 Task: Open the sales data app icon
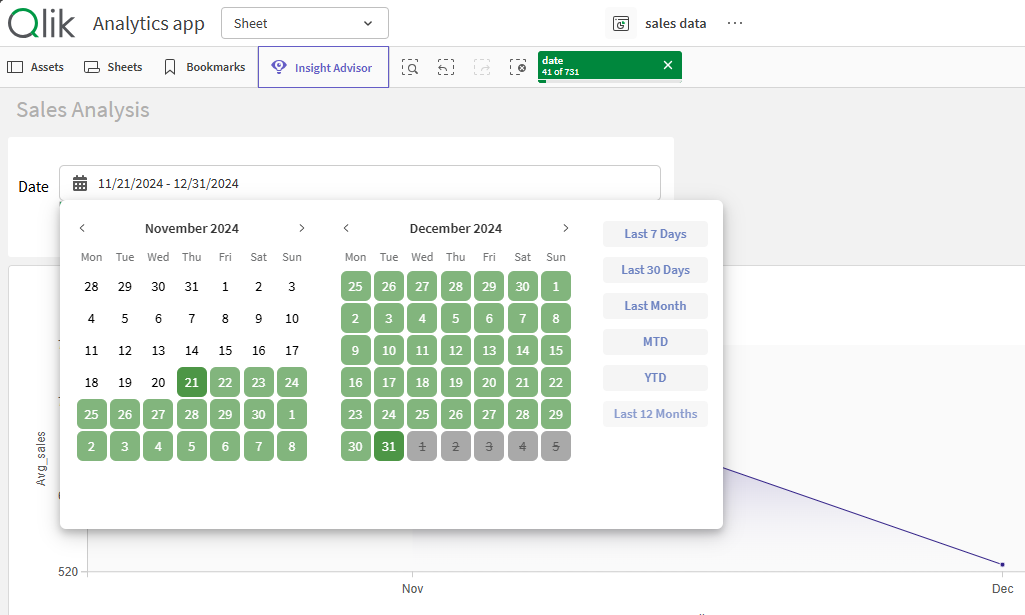tap(621, 23)
